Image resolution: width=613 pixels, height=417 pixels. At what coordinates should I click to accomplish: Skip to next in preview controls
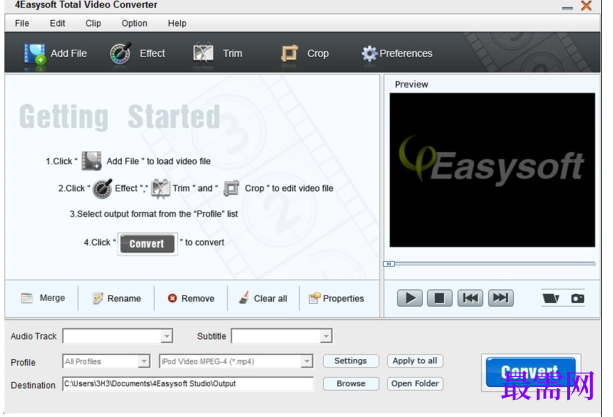pyautogui.click(x=501, y=298)
